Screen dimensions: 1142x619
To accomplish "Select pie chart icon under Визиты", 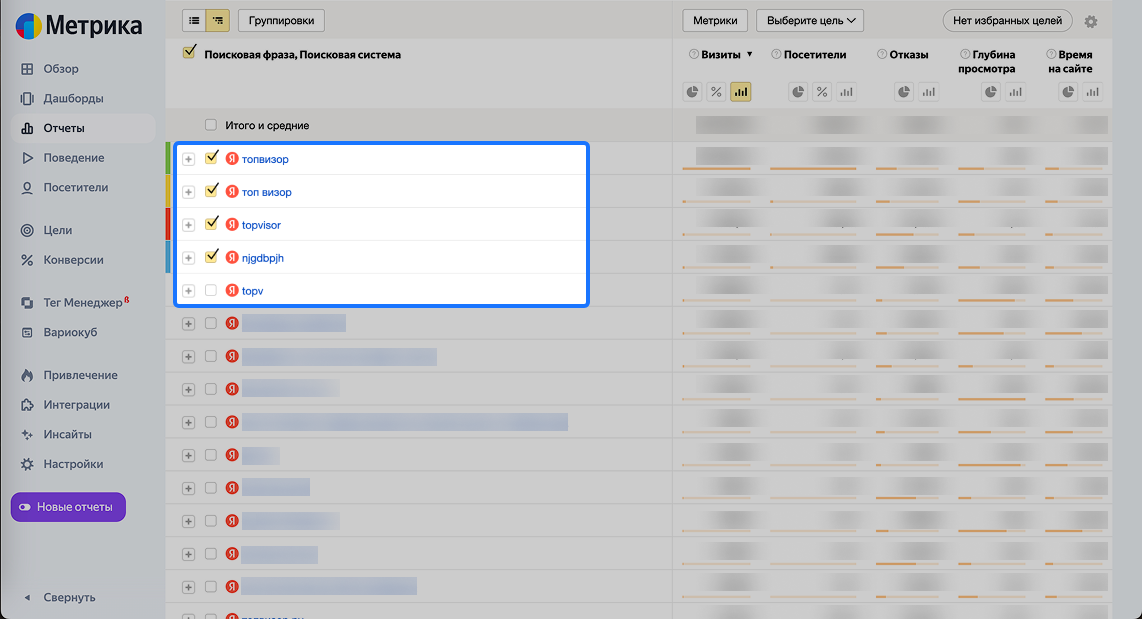I will (x=692, y=92).
